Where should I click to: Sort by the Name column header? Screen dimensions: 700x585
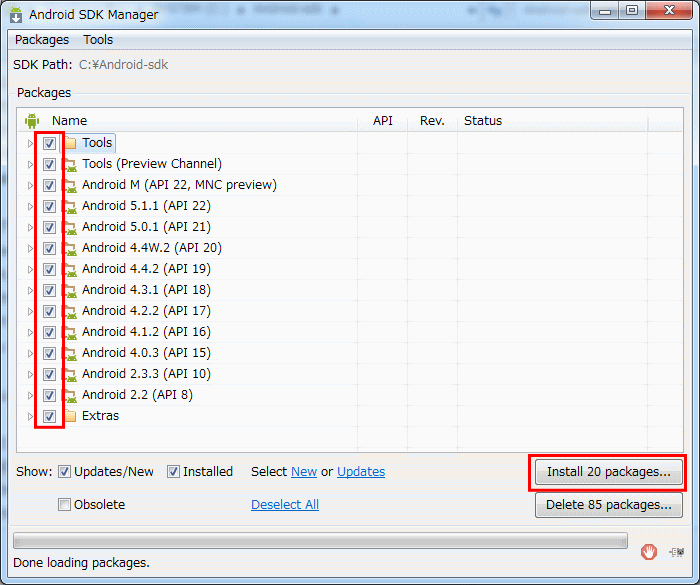coord(70,121)
